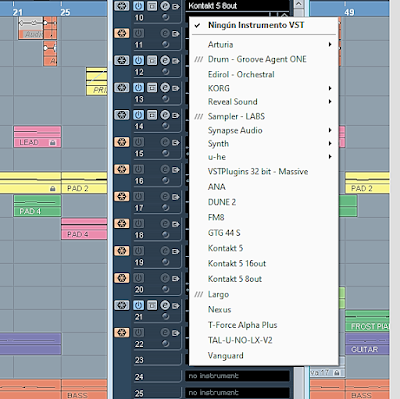Select the green PAD 4 clip
This screenshot has width=400, height=399.
37,206
